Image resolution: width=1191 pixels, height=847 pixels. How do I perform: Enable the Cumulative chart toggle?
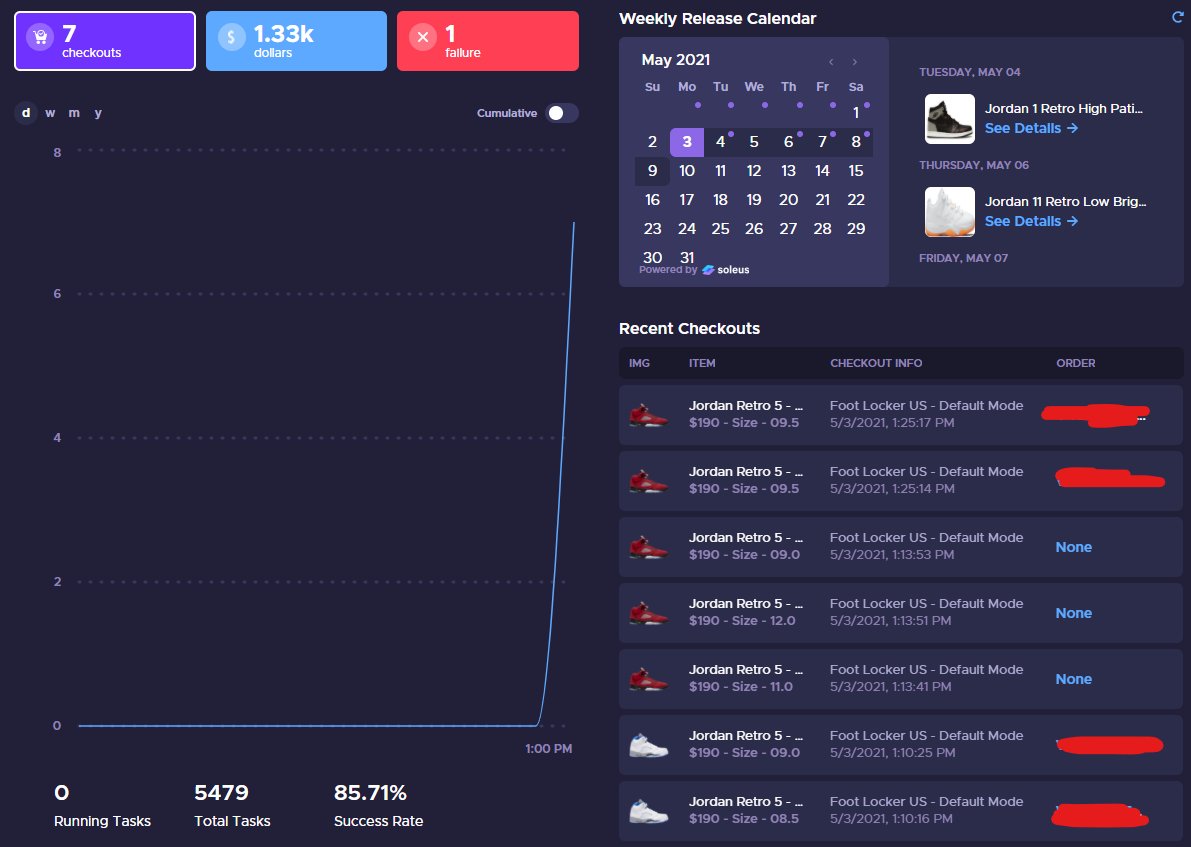coord(562,113)
